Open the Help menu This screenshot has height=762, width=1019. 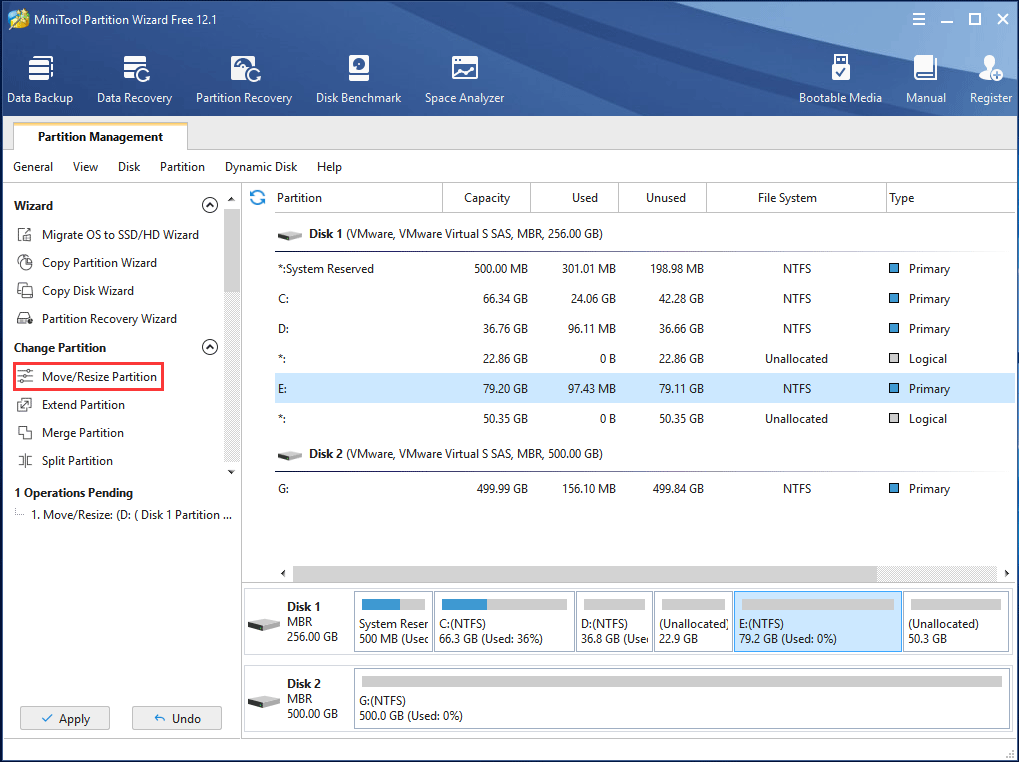(329, 167)
